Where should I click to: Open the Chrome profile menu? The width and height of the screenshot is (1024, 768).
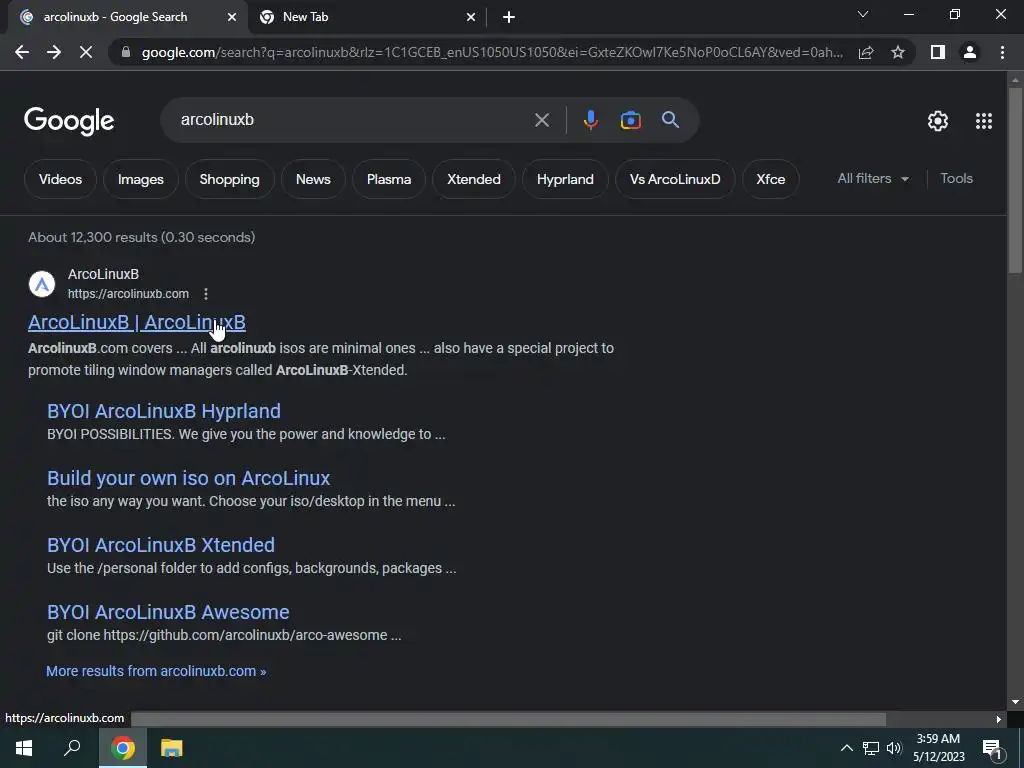[x=970, y=52]
